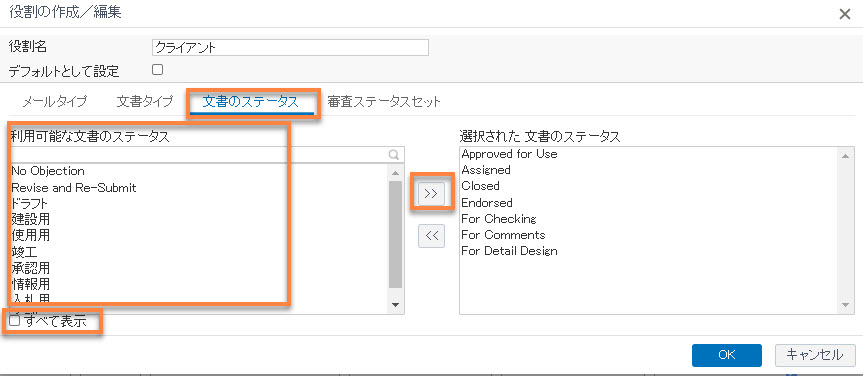Switch to the メールタイプ tab
The image size is (863, 376).
[x=54, y=102]
